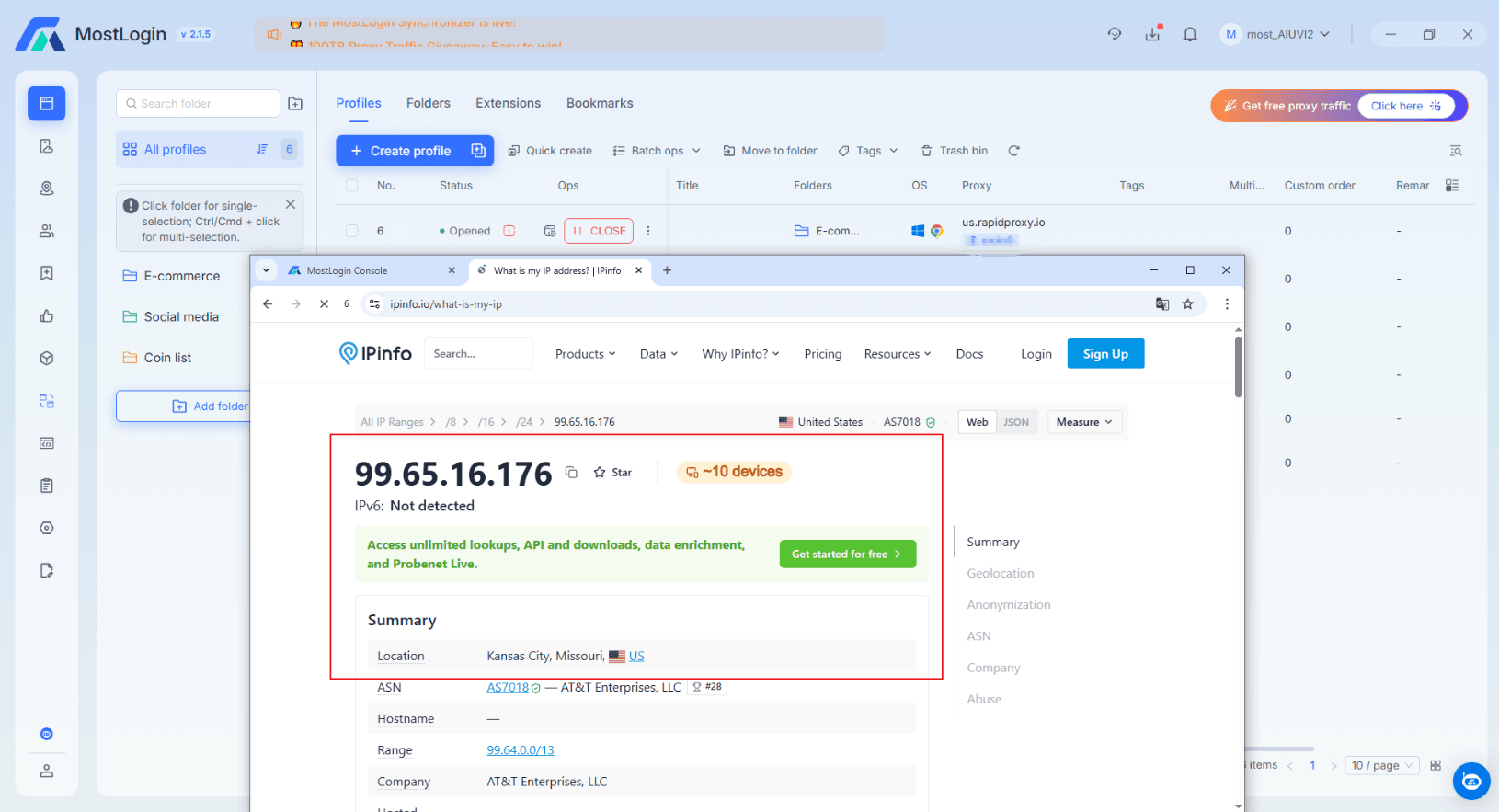Open the clipboard icon in sidebar
Image resolution: width=1499 pixels, height=812 pixels.
47,486
